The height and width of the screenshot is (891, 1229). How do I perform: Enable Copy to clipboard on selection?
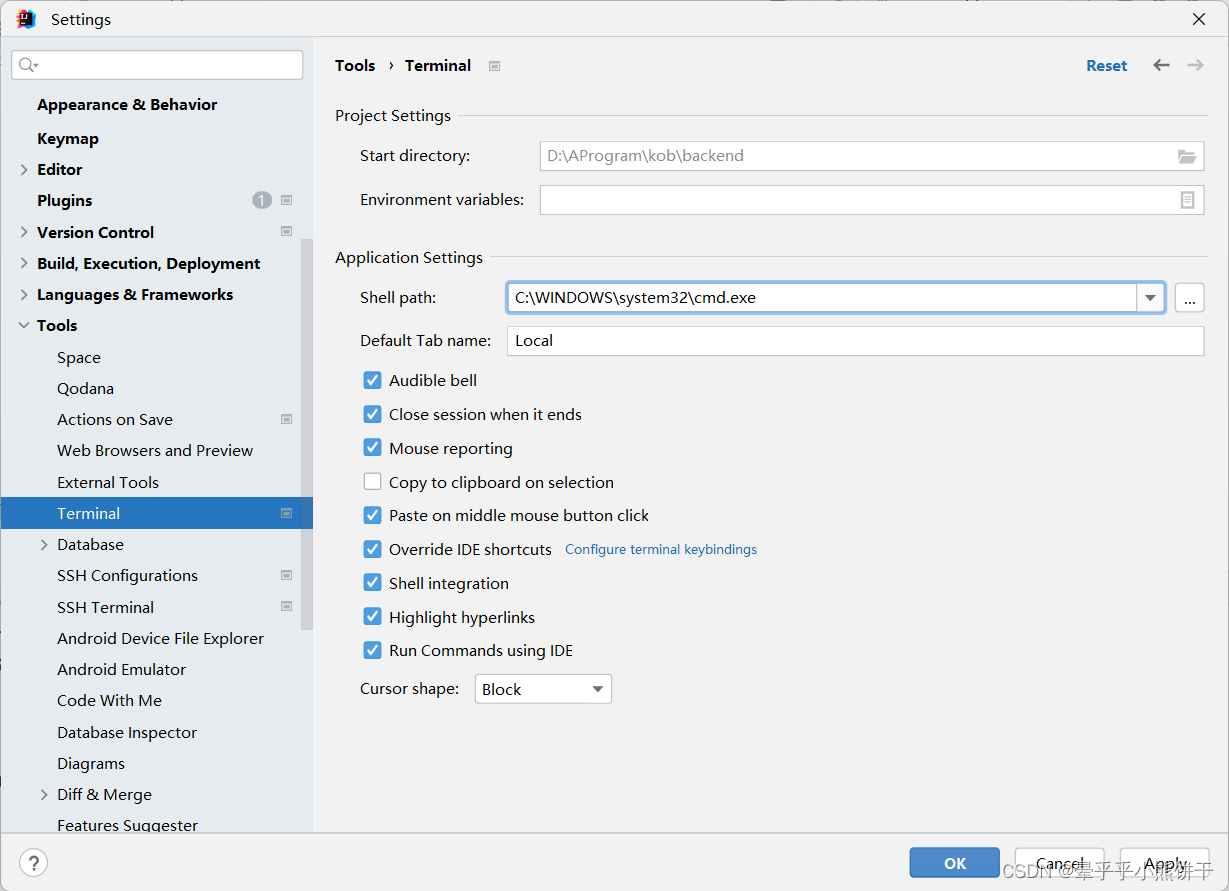[x=372, y=482]
